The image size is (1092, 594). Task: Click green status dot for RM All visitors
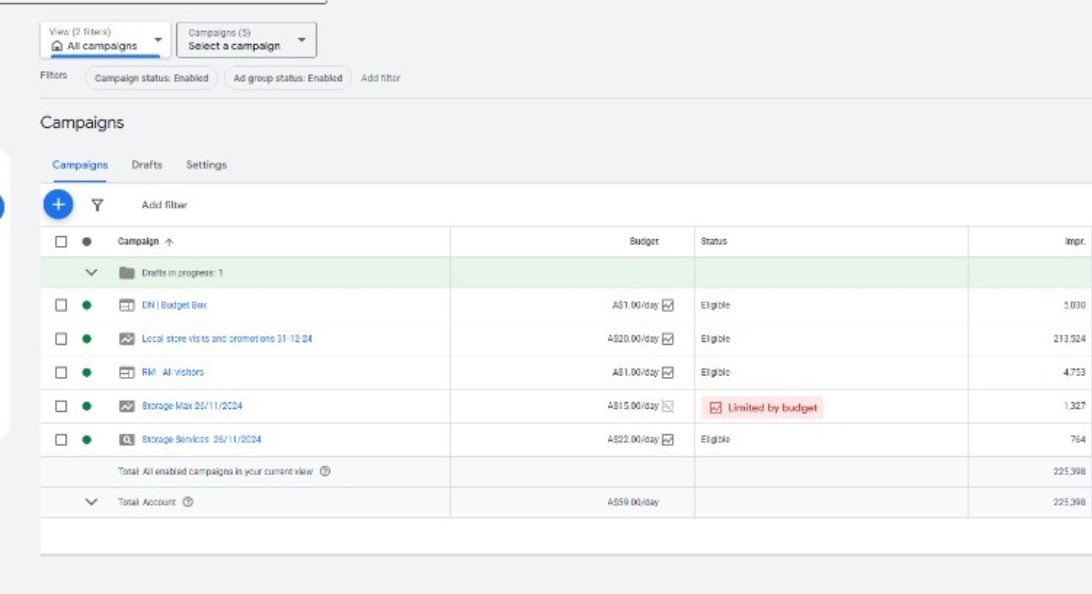[x=87, y=373]
